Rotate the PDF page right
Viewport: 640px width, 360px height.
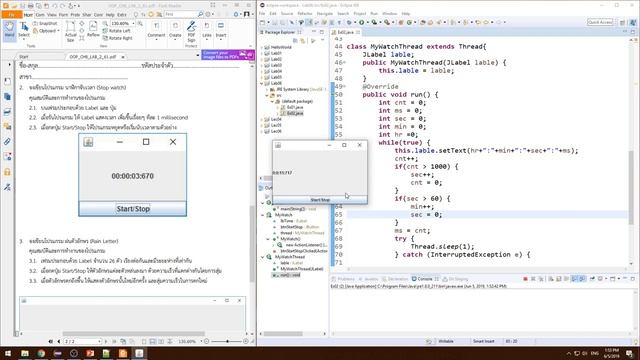[x=118, y=38]
